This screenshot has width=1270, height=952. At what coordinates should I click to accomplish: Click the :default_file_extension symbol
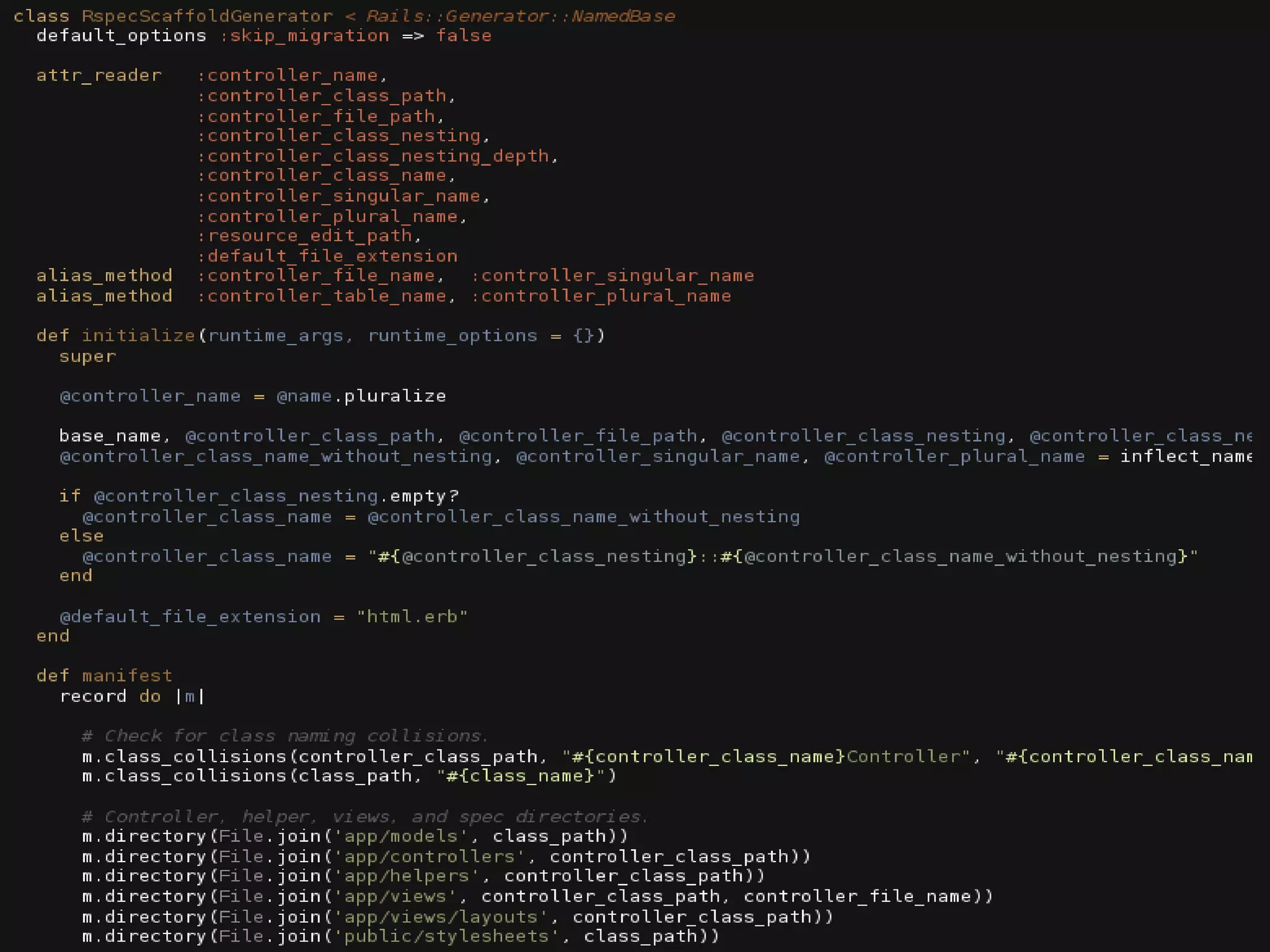click(327, 256)
